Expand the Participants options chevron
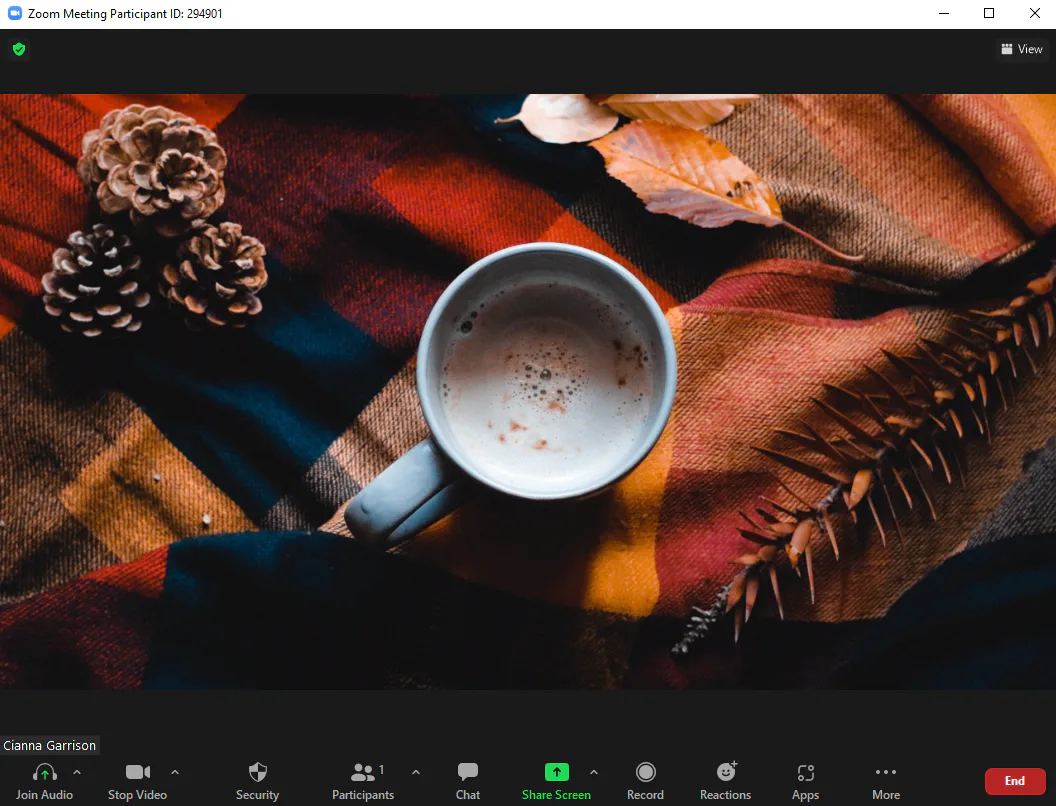Viewport: 1056px width, 806px height. tap(416, 772)
